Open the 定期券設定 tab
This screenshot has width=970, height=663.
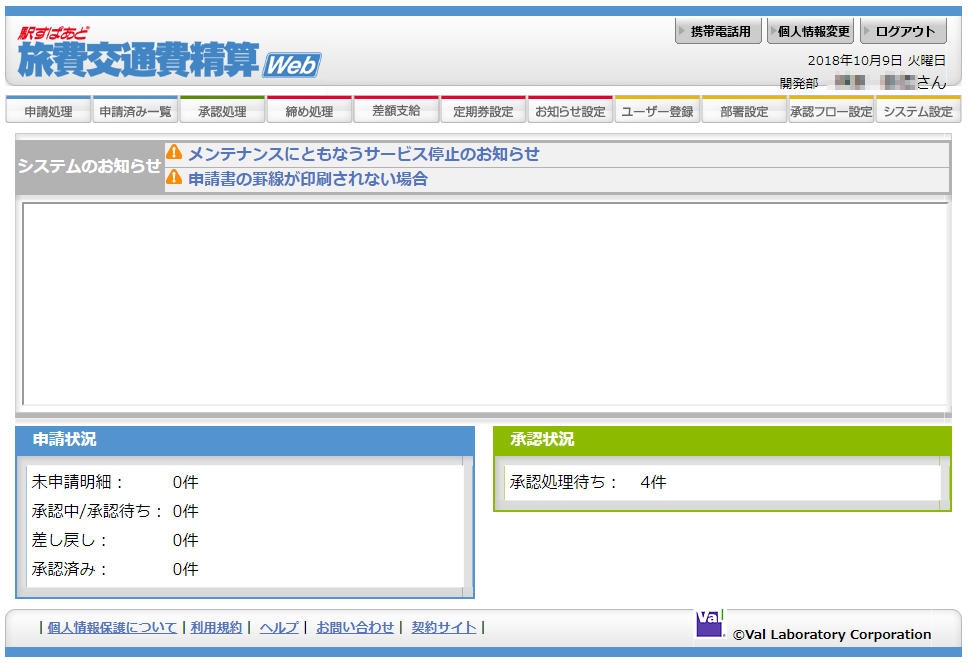(483, 111)
